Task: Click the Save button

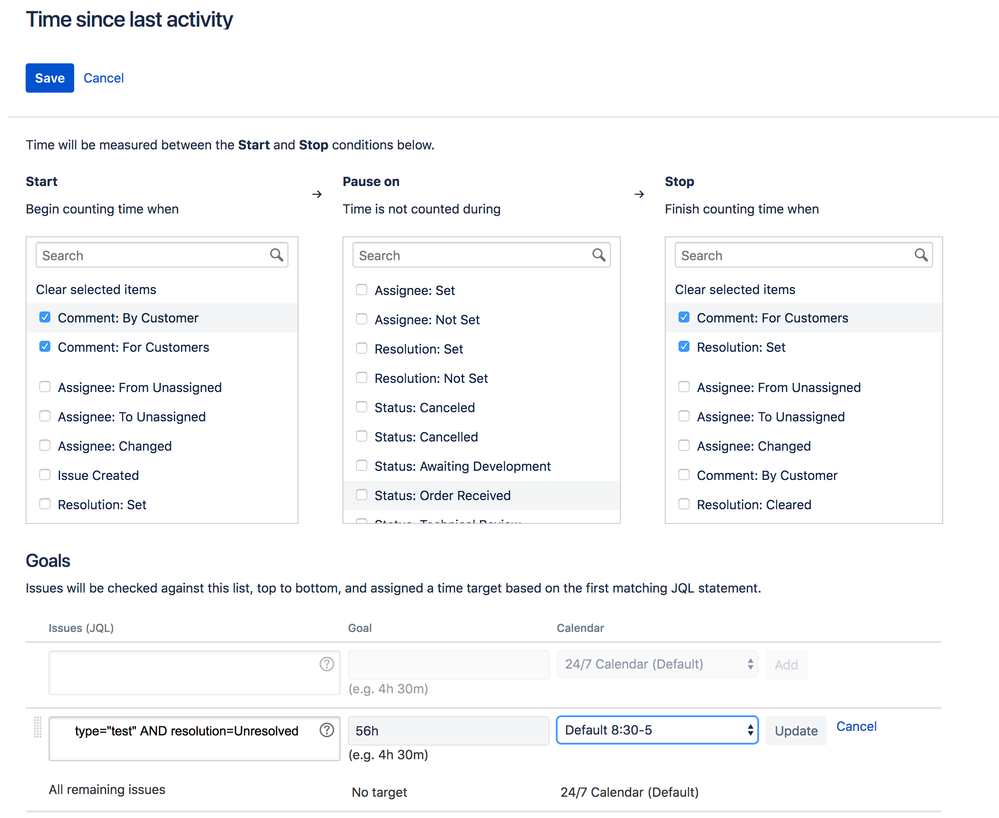Action: [x=50, y=78]
